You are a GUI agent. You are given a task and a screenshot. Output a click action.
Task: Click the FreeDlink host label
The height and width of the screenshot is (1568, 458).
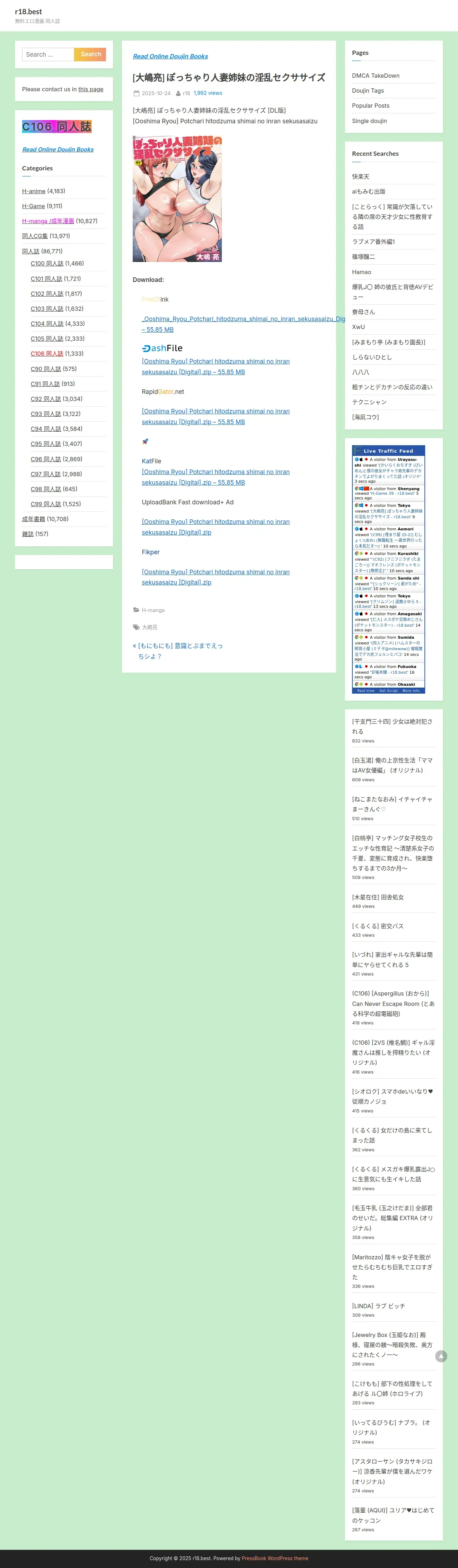tap(155, 299)
